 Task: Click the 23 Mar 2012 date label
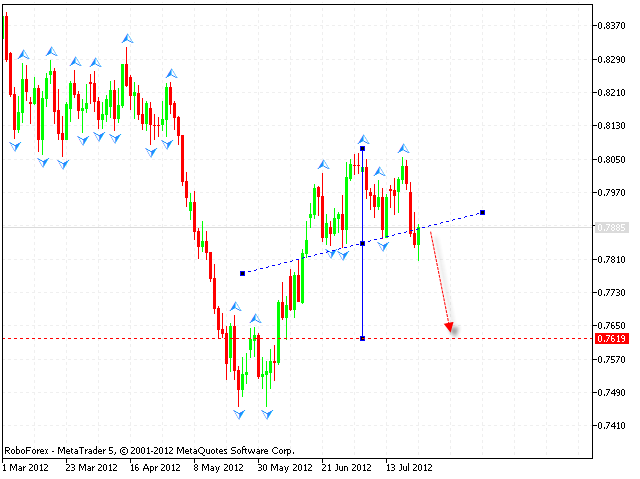coord(91,468)
